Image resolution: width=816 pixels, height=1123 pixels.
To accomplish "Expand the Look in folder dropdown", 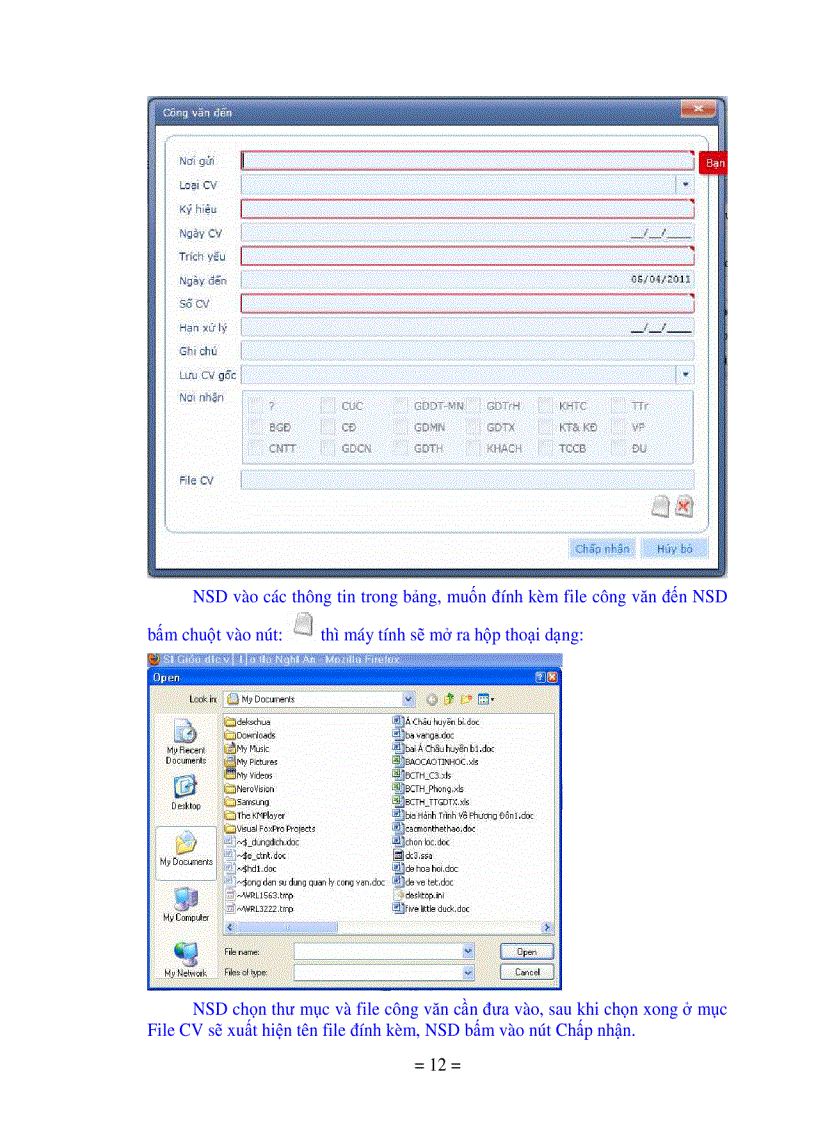I will pos(408,699).
